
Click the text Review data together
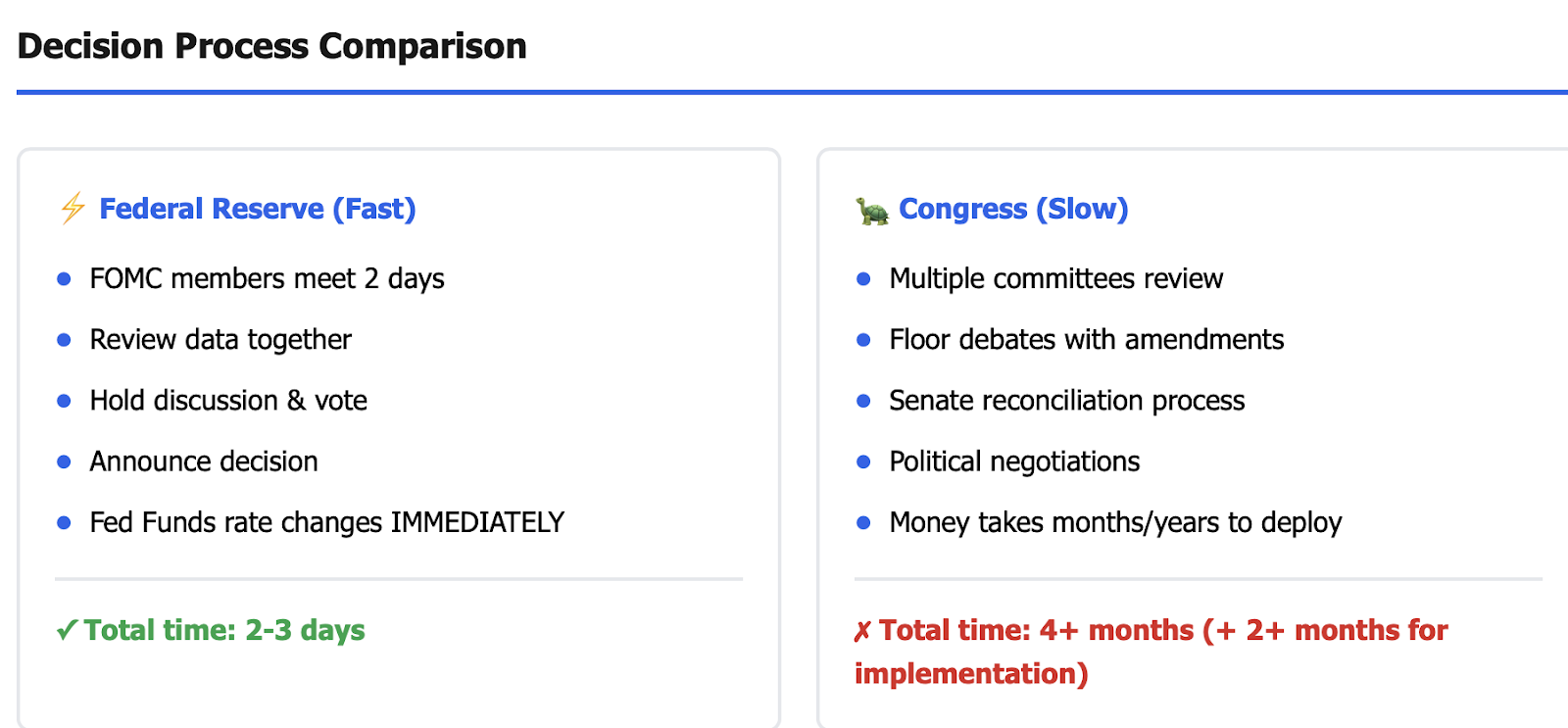220,340
